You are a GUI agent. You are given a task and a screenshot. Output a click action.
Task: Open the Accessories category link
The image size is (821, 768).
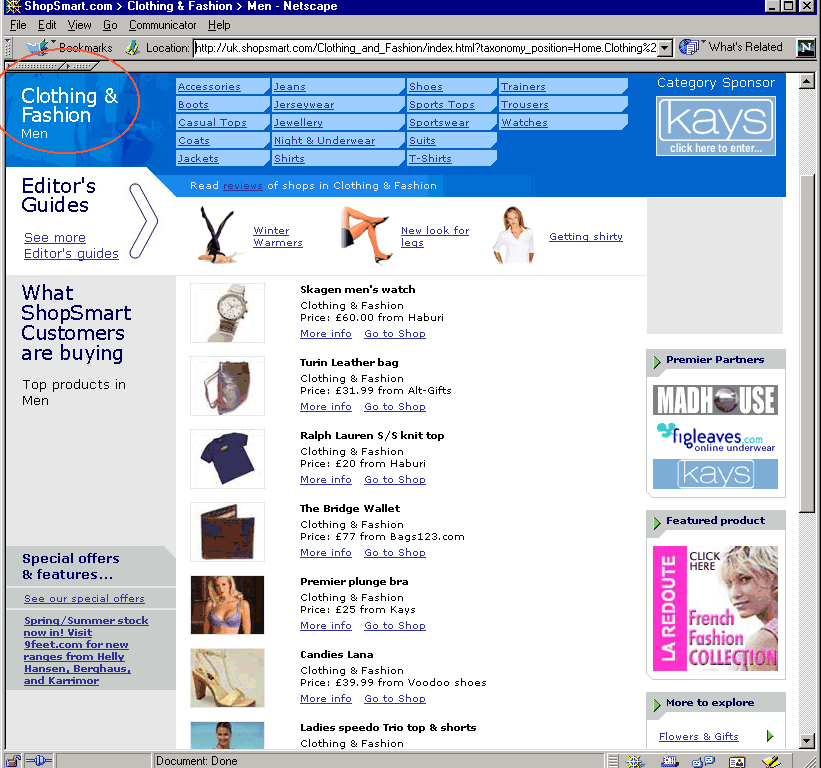[209, 87]
